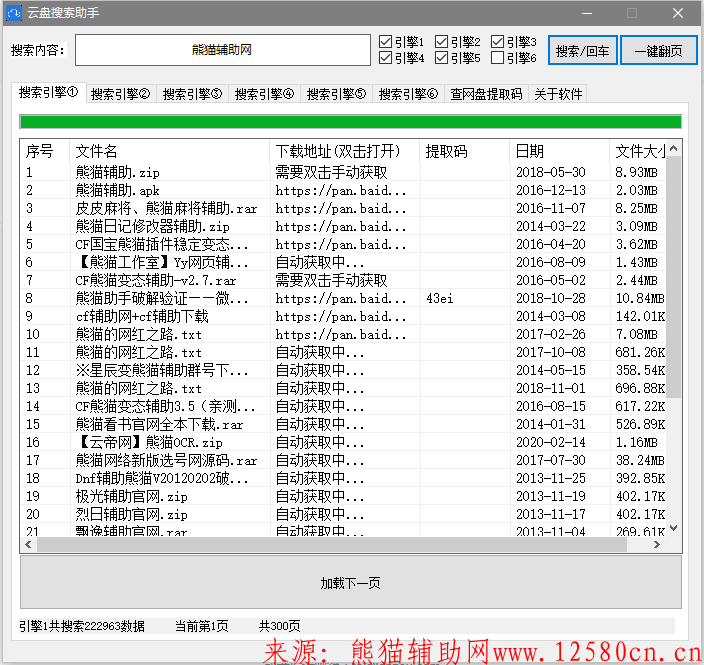Toggle the 引擎2 checkbox
This screenshot has width=704, height=665.
point(442,42)
